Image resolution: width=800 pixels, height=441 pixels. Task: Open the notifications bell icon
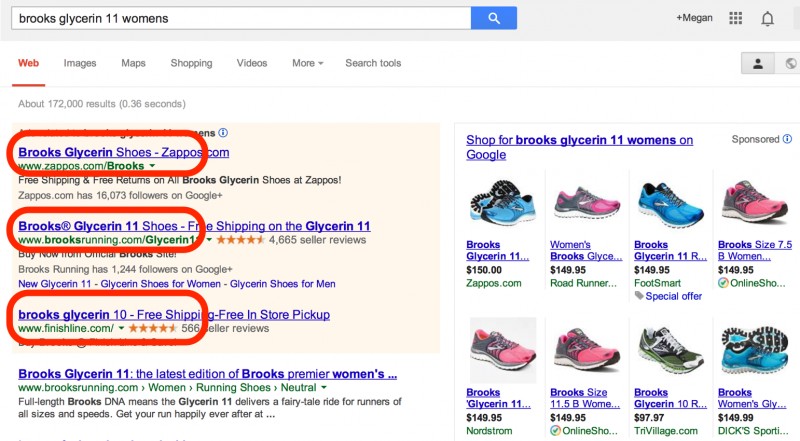[x=767, y=19]
